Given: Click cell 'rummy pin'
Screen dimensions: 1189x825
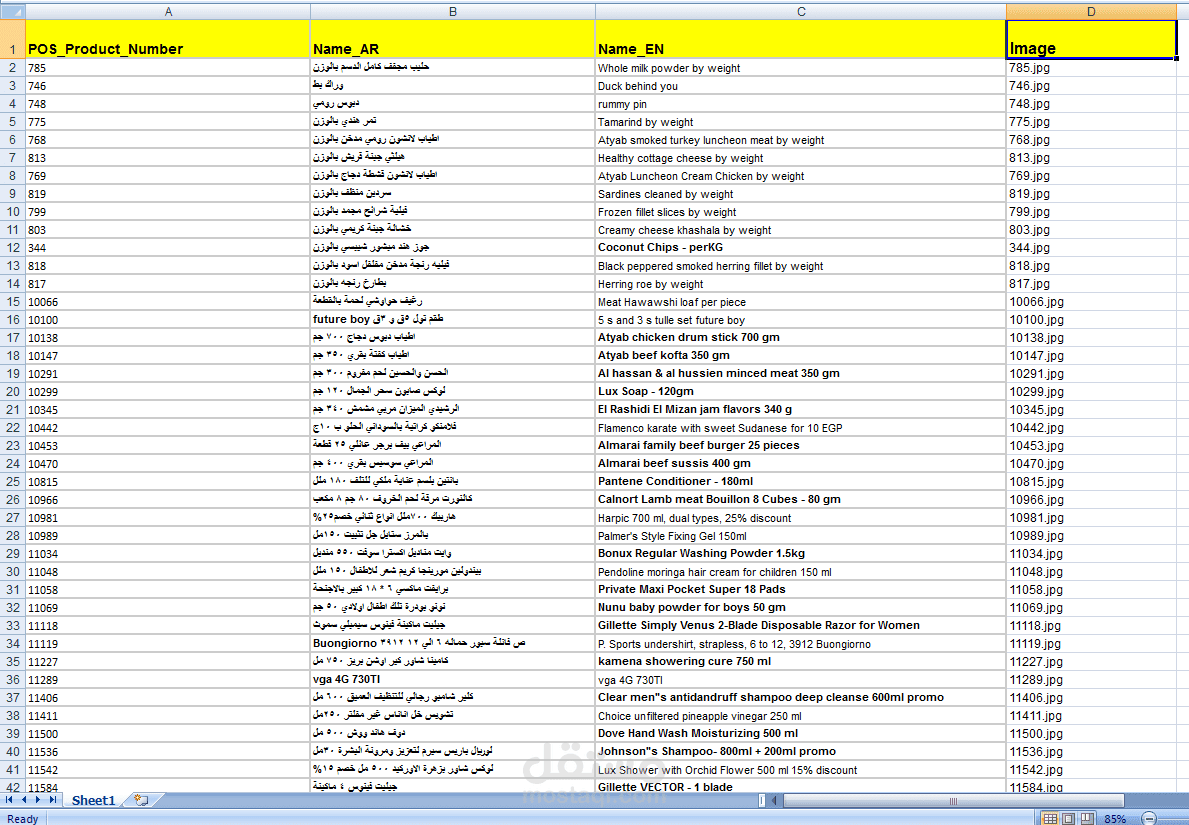Looking at the screenshot, I should click(801, 104).
